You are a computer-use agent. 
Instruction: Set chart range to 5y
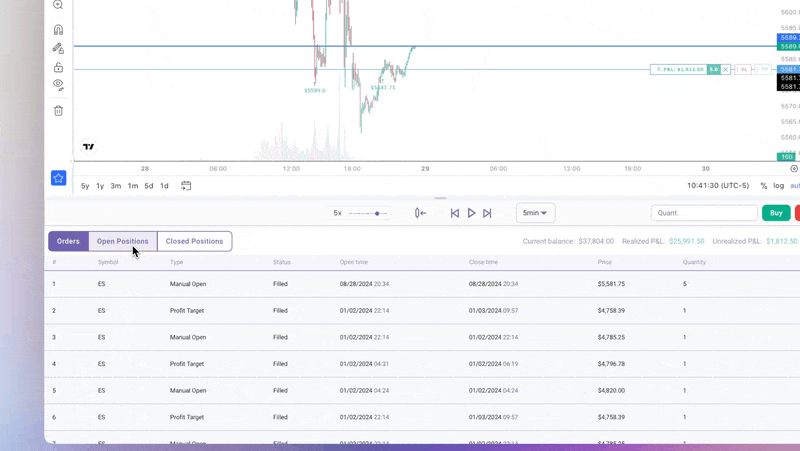(85, 186)
